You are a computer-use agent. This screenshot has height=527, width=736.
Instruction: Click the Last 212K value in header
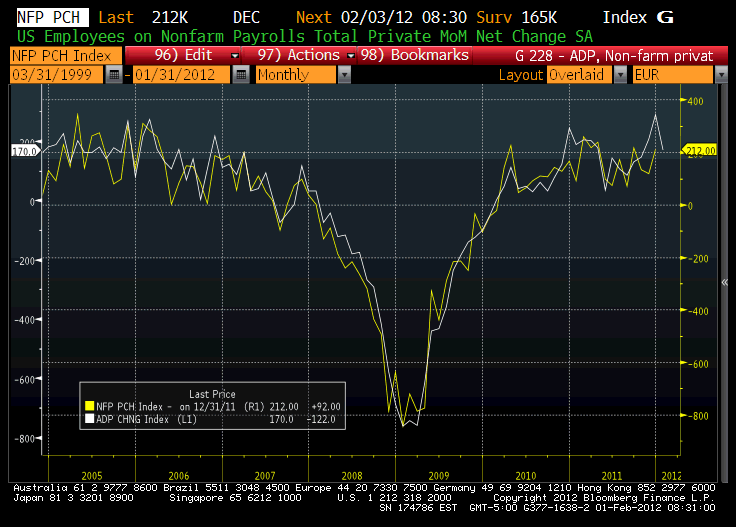pyautogui.click(x=143, y=17)
